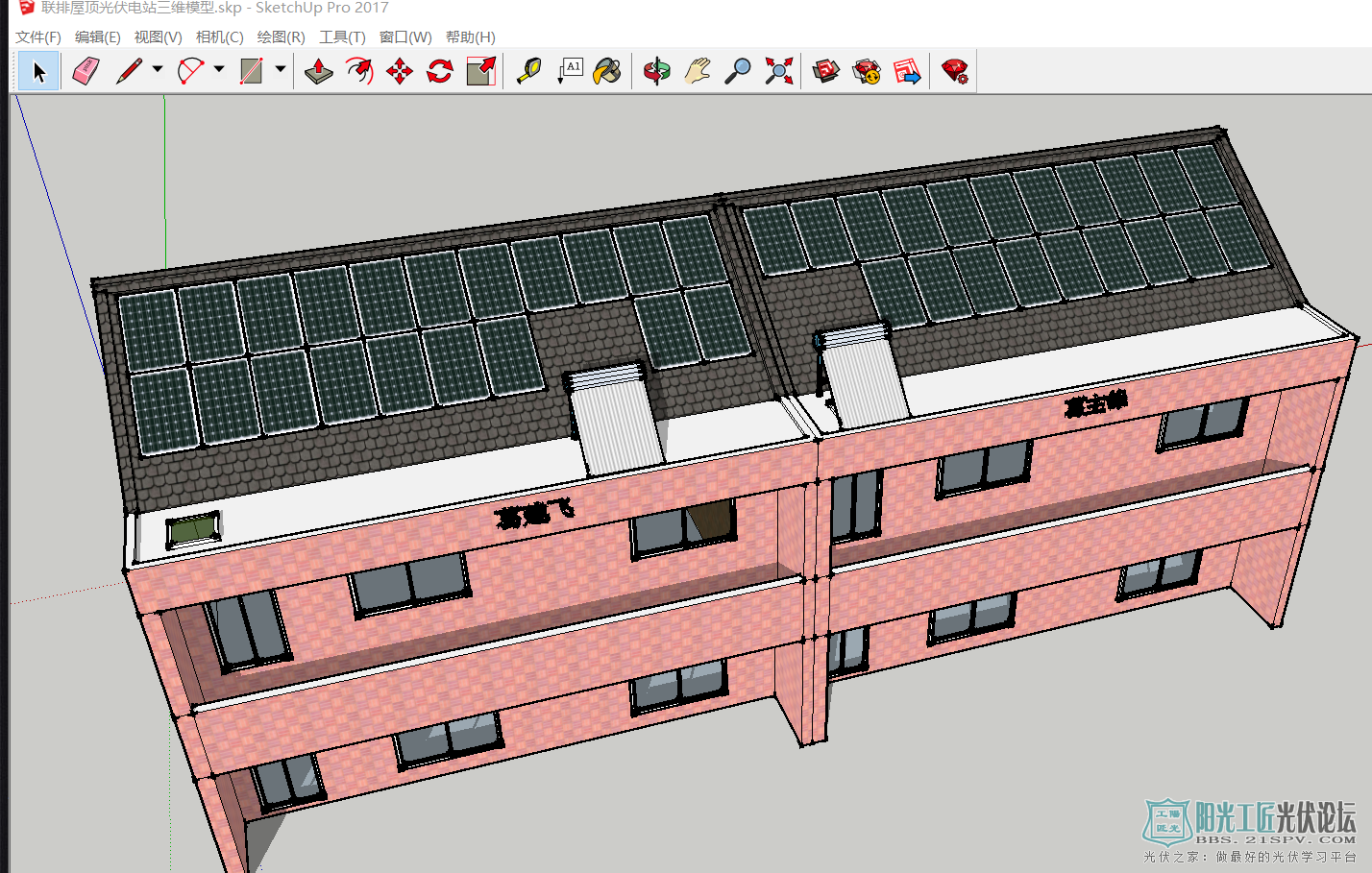
Task: Open the 帮助(H) menu
Action: [471, 36]
